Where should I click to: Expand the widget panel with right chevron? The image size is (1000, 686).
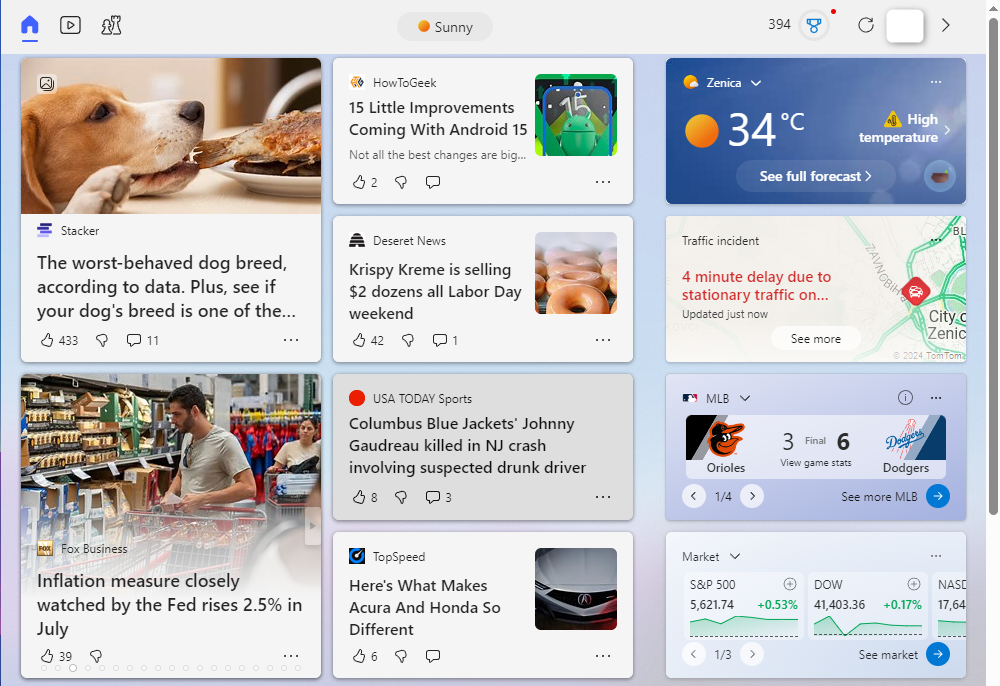[946, 26]
